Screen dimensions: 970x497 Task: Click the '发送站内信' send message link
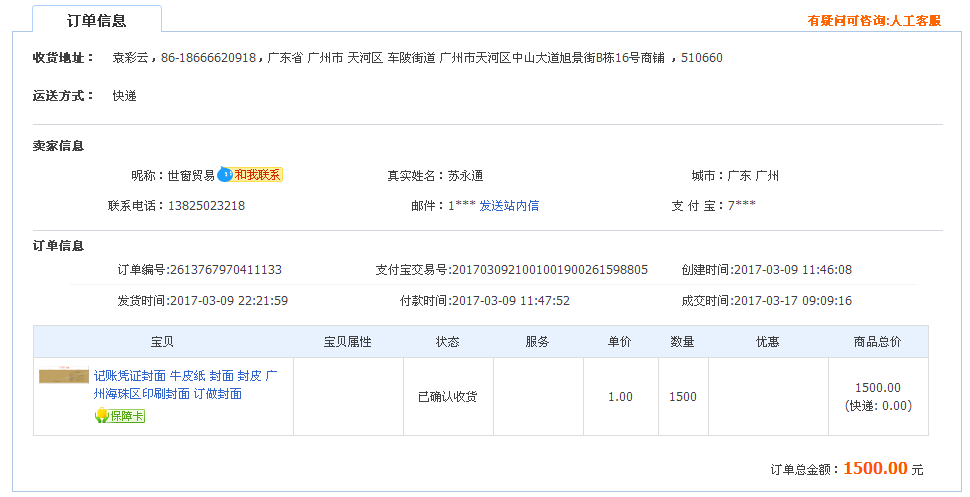509,206
